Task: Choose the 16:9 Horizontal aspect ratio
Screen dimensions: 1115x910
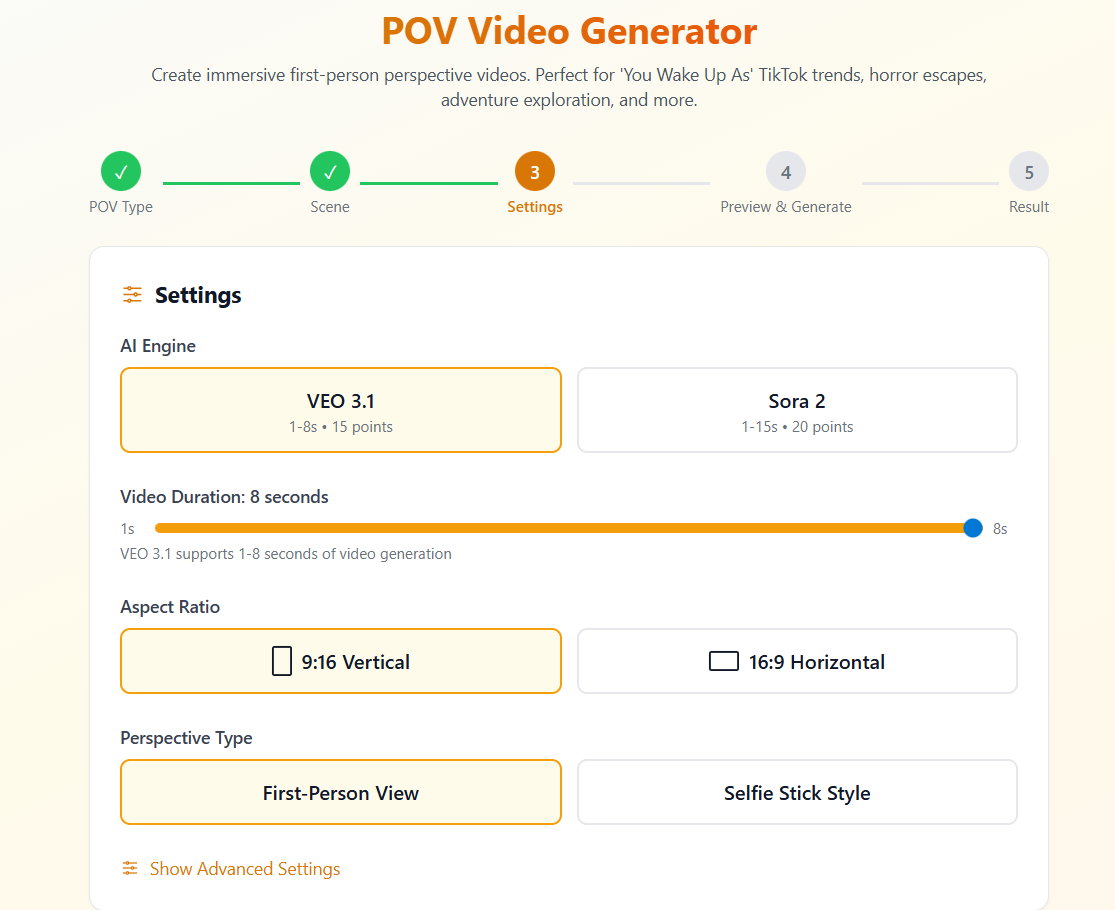Action: tap(796, 661)
